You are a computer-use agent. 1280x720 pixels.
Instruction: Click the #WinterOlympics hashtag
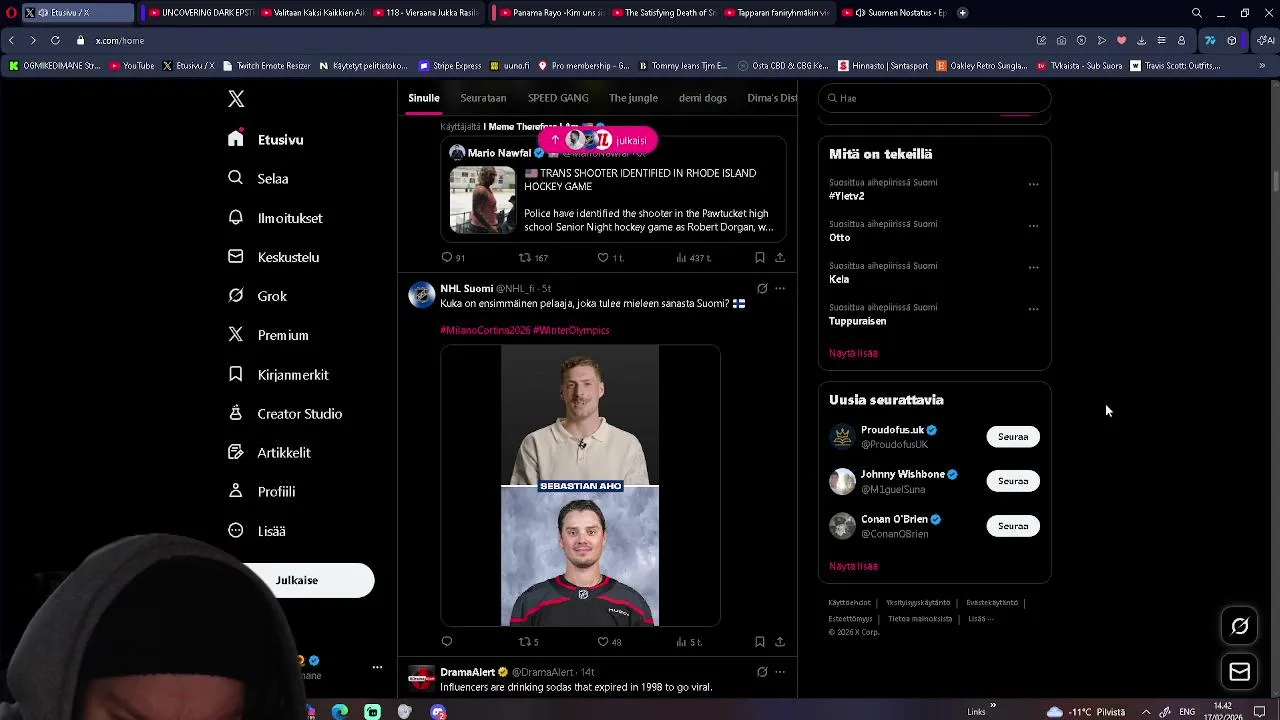click(571, 330)
